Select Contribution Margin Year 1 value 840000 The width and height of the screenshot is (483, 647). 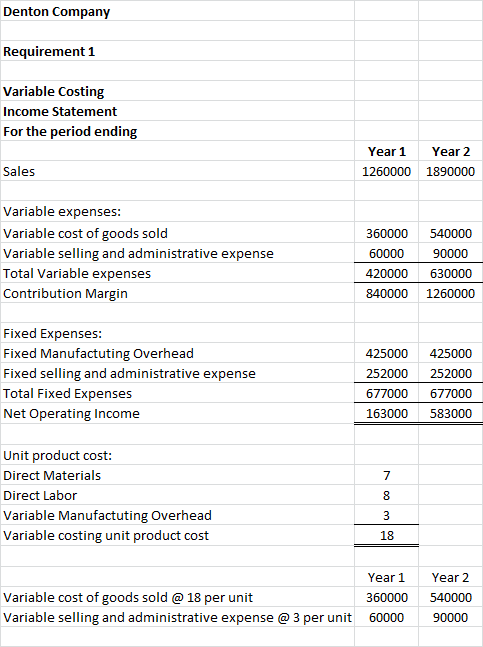point(386,293)
